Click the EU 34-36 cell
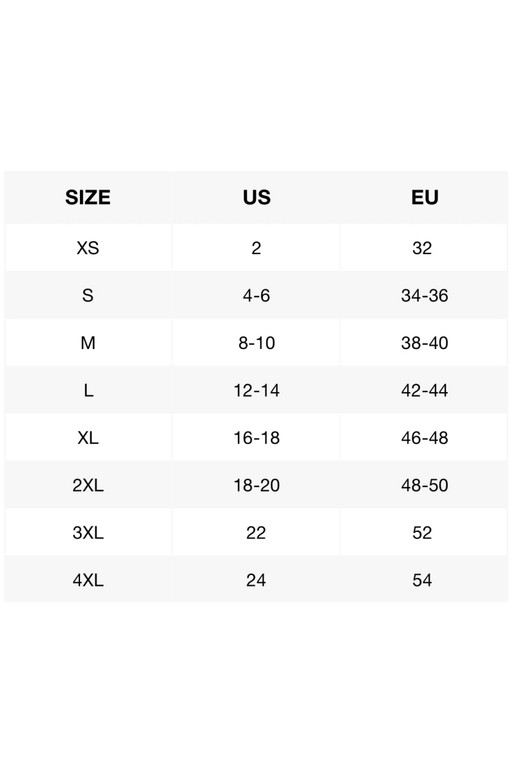The height and width of the screenshot is (770, 513). 425,296
